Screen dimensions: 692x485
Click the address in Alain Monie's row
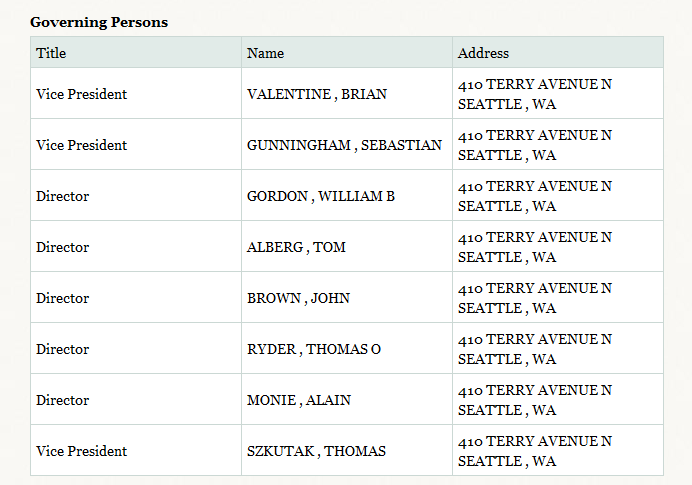click(x=535, y=400)
